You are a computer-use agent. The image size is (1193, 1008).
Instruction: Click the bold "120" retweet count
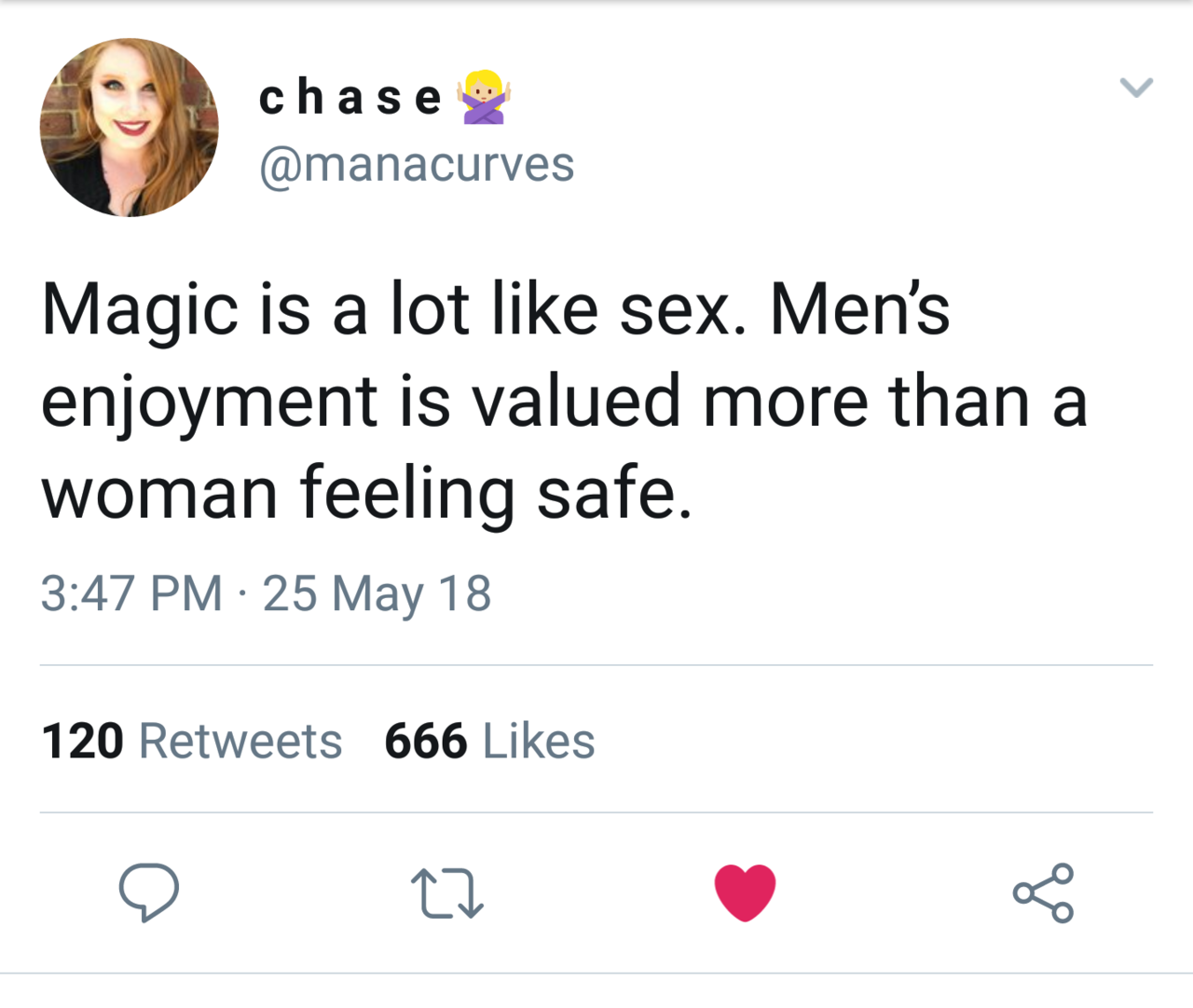(82, 742)
